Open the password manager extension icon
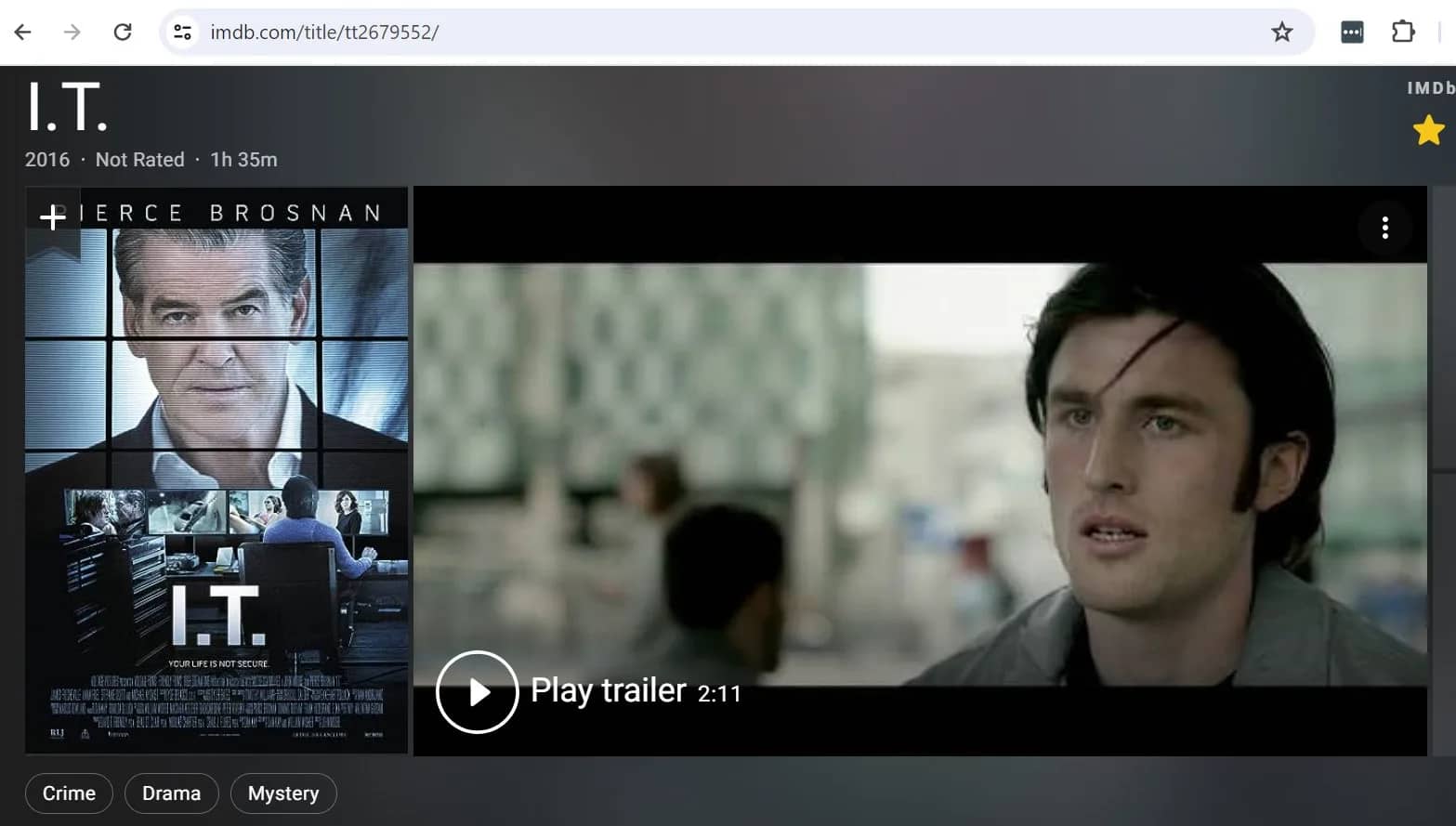The width and height of the screenshot is (1456, 826). pyautogui.click(x=1352, y=32)
